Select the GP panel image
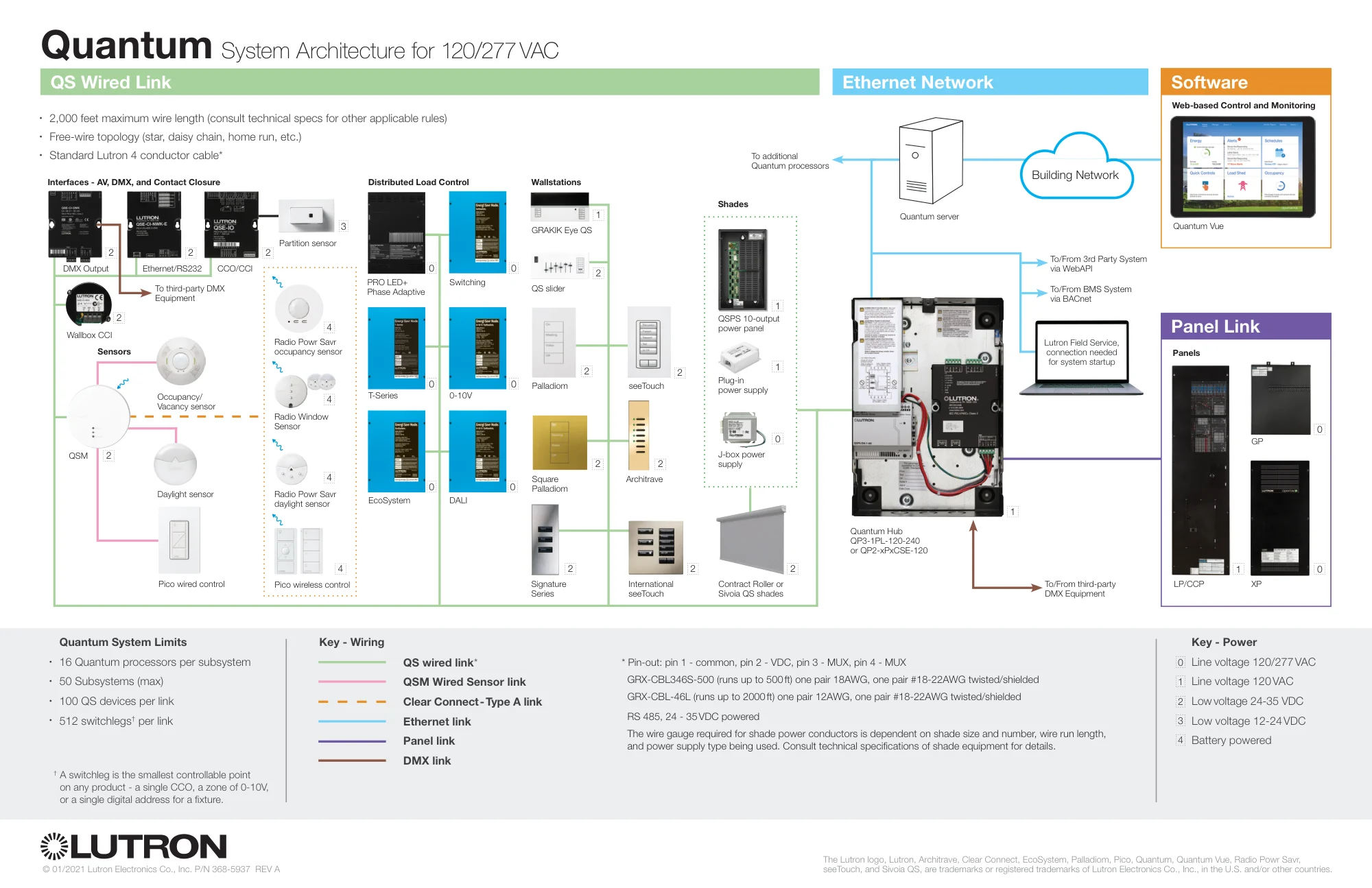 1281,399
